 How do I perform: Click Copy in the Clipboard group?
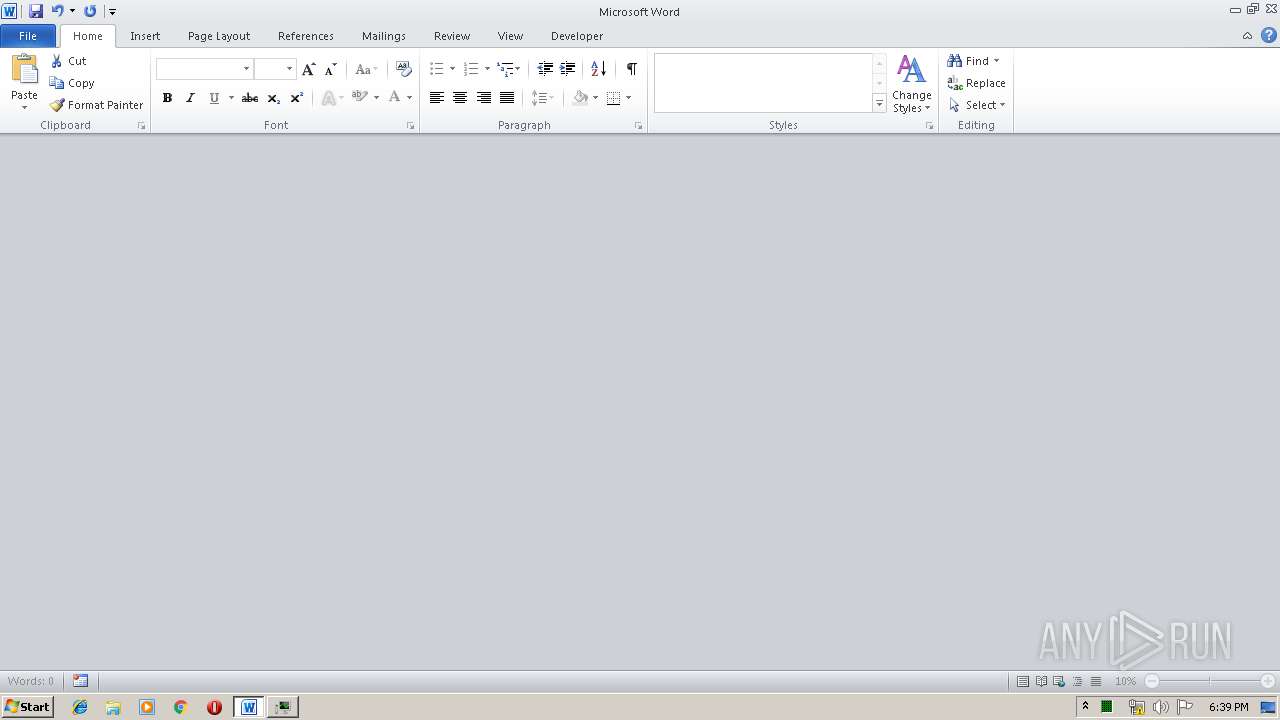[x=72, y=83]
